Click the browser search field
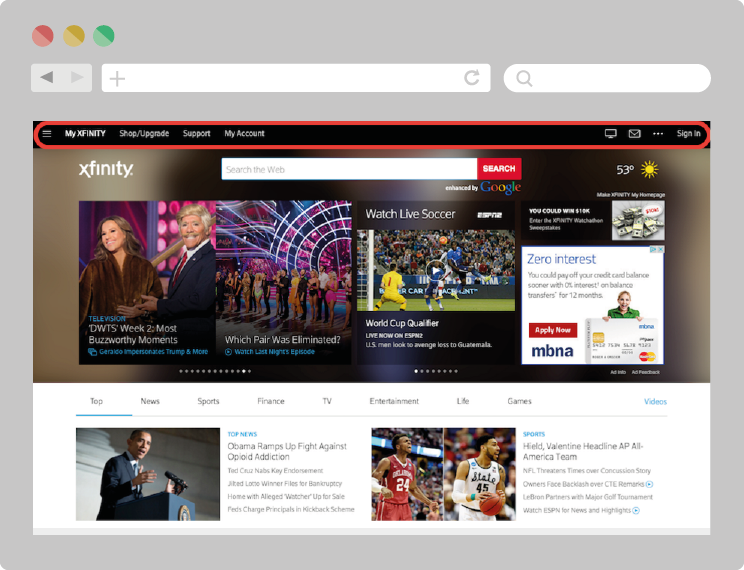Viewport: 744px width, 570px height. [607, 78]
